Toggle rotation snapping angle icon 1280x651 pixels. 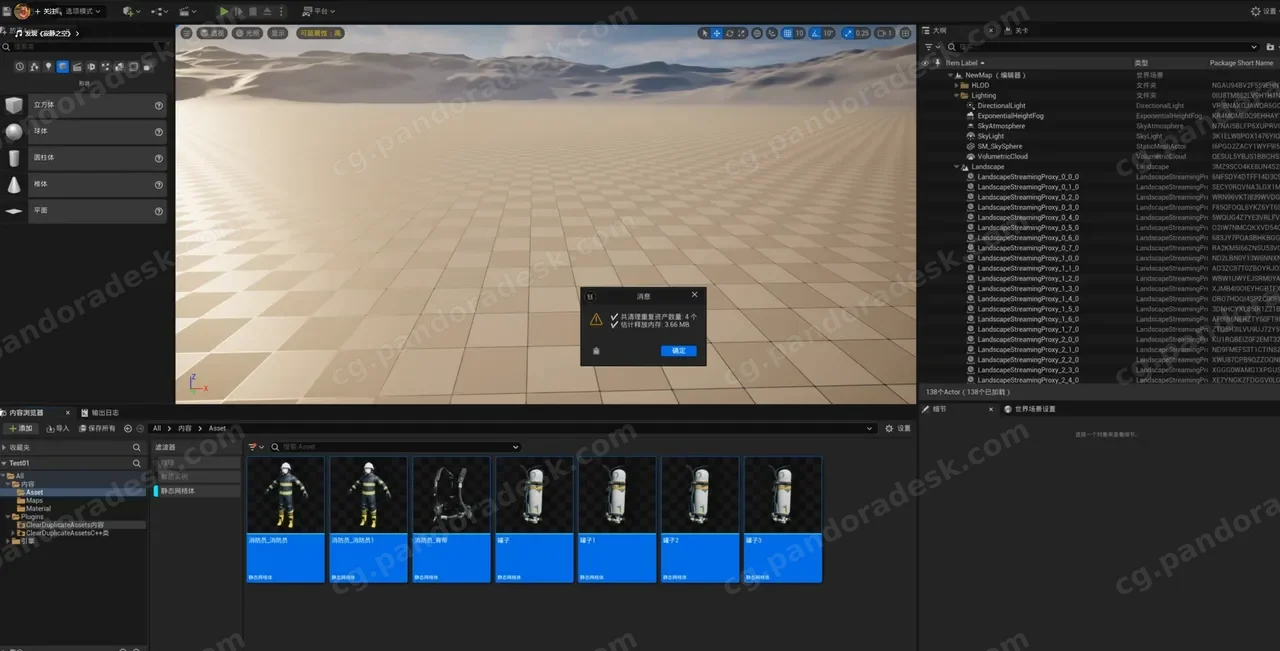pos(815,33)
